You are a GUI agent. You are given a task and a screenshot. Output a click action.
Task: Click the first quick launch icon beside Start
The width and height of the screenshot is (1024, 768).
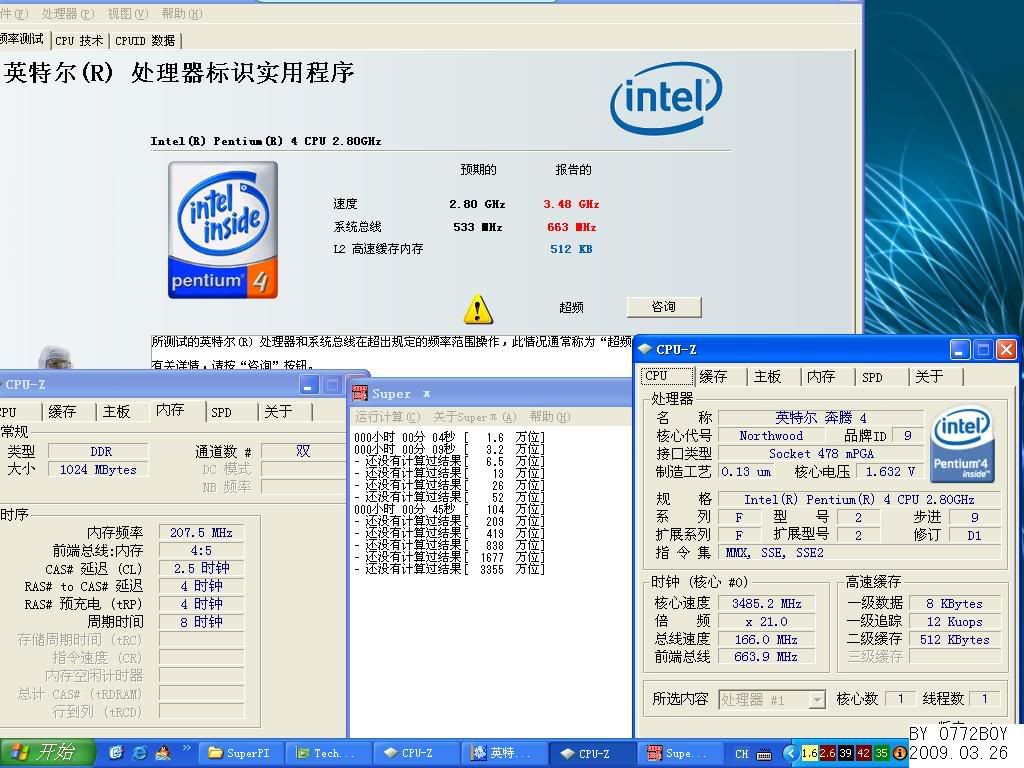(116, 753)
